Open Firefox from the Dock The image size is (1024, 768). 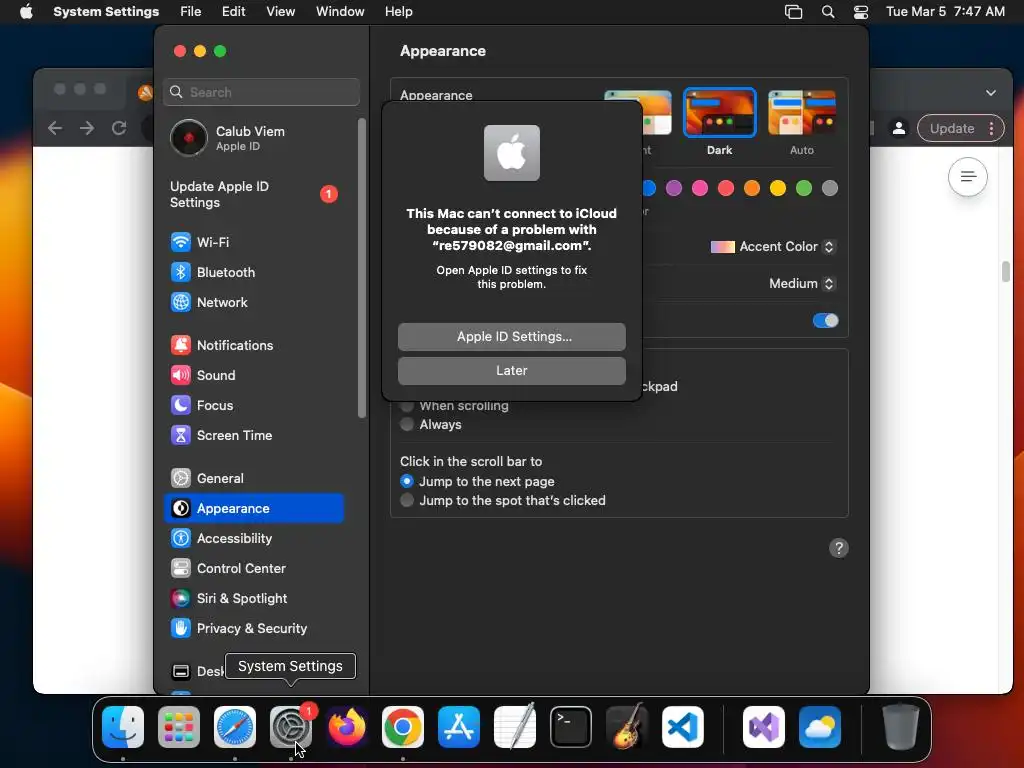click(x=347, y=727)
